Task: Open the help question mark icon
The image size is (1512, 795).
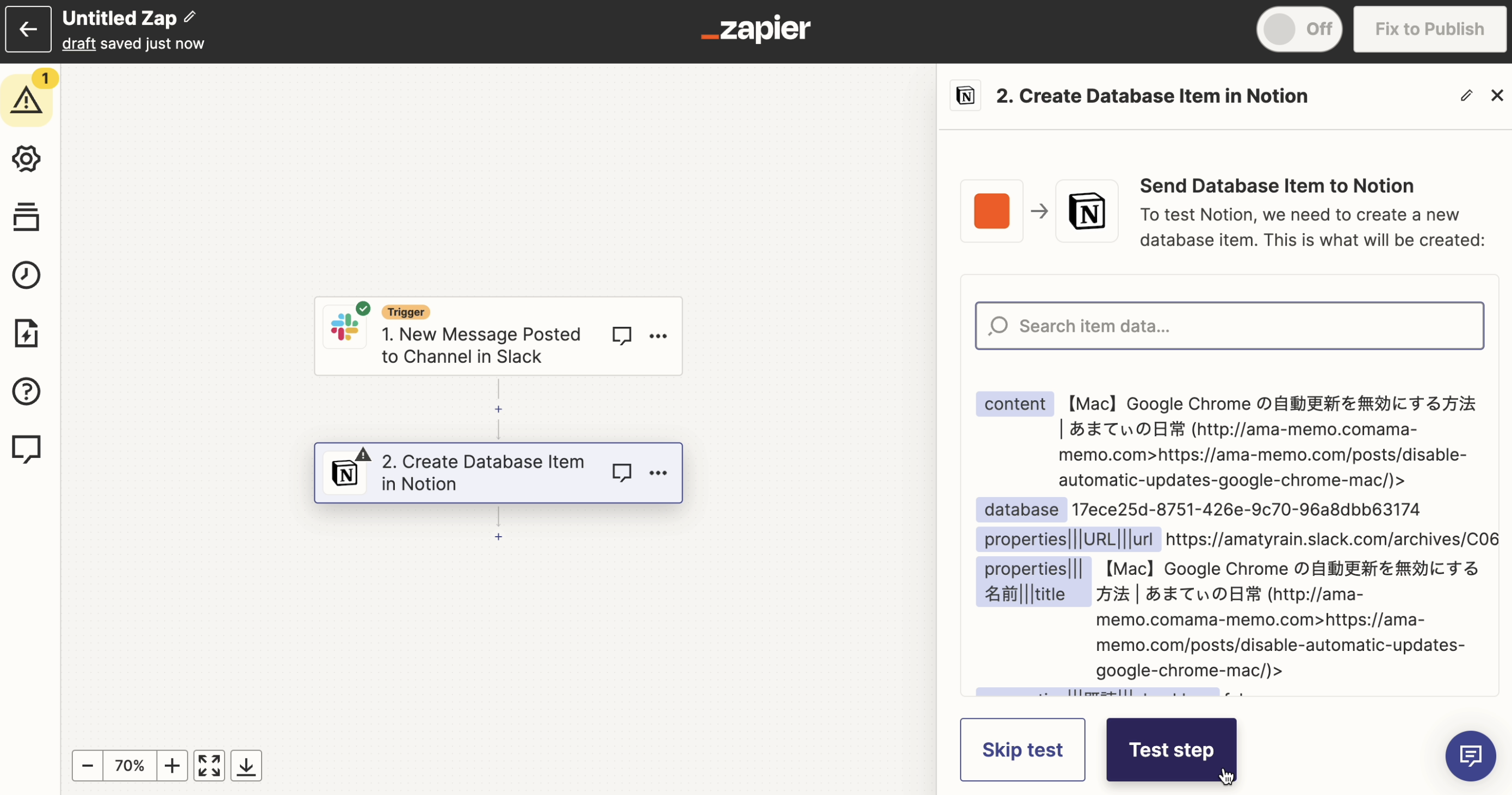Action: click(x=27, y=392)
